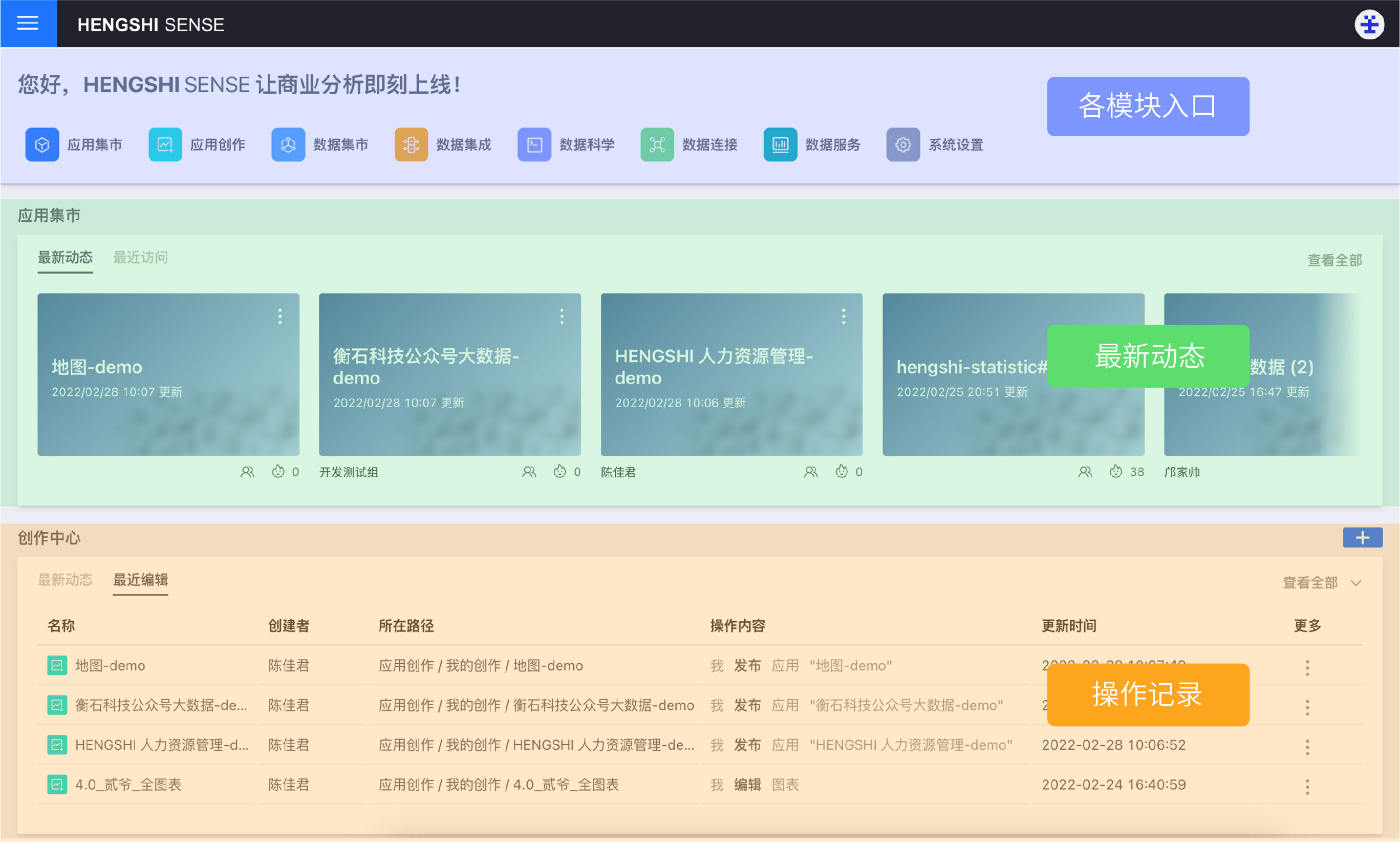The width and height of the screenshot is (1400, 842).
Task: Open 数据连接 module icon
Action: (x=657, y=144)
